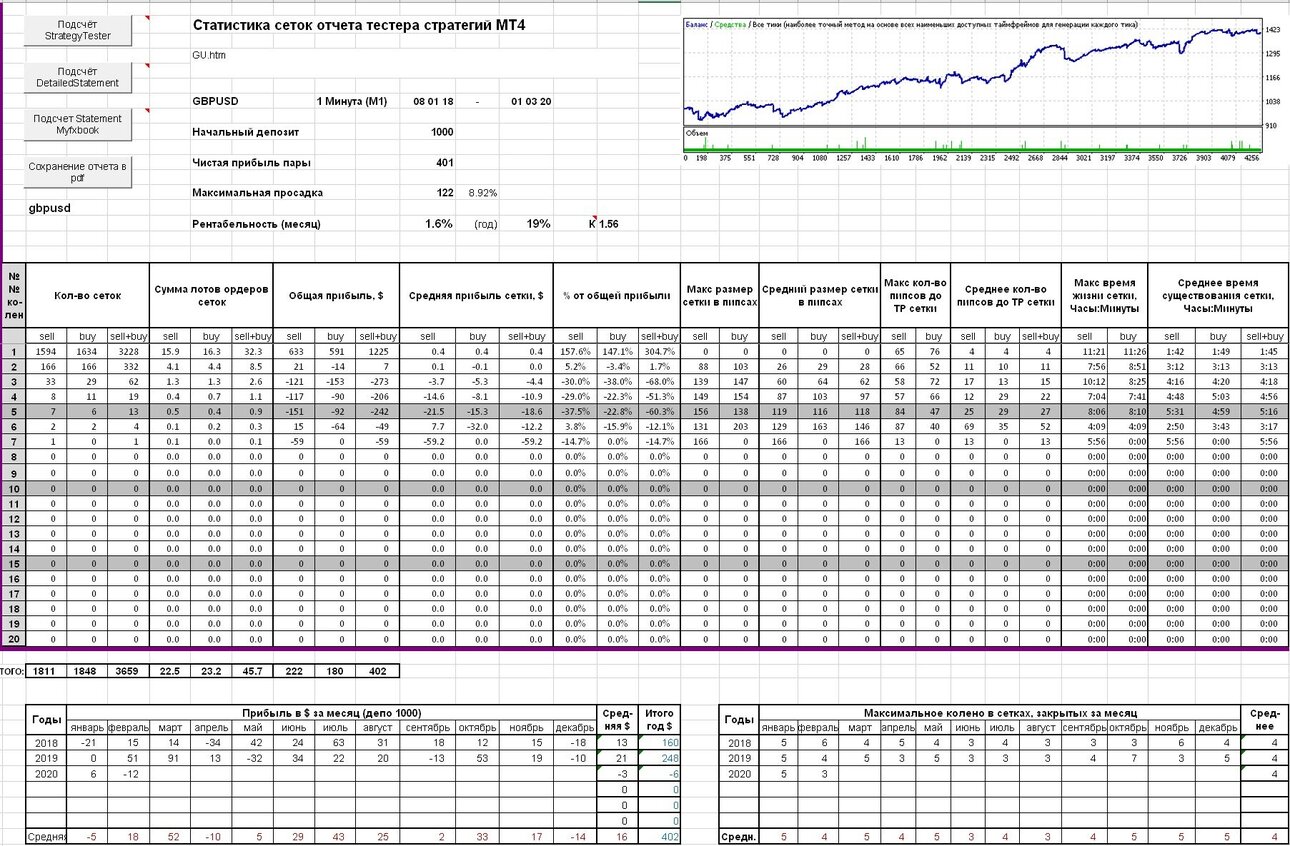Click yearly profitability value 19%
Image resolution: width=1290 pixels, height=846 pixels.
tap(538, 224)
